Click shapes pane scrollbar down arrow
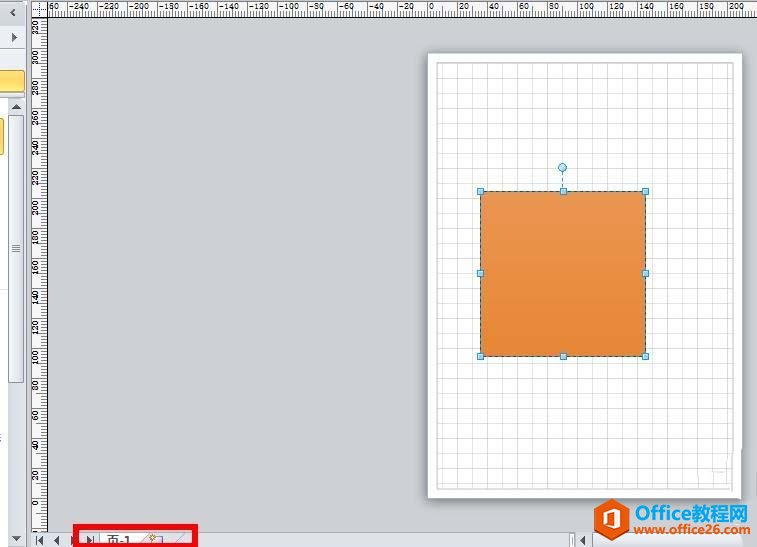 click(16, 538)
